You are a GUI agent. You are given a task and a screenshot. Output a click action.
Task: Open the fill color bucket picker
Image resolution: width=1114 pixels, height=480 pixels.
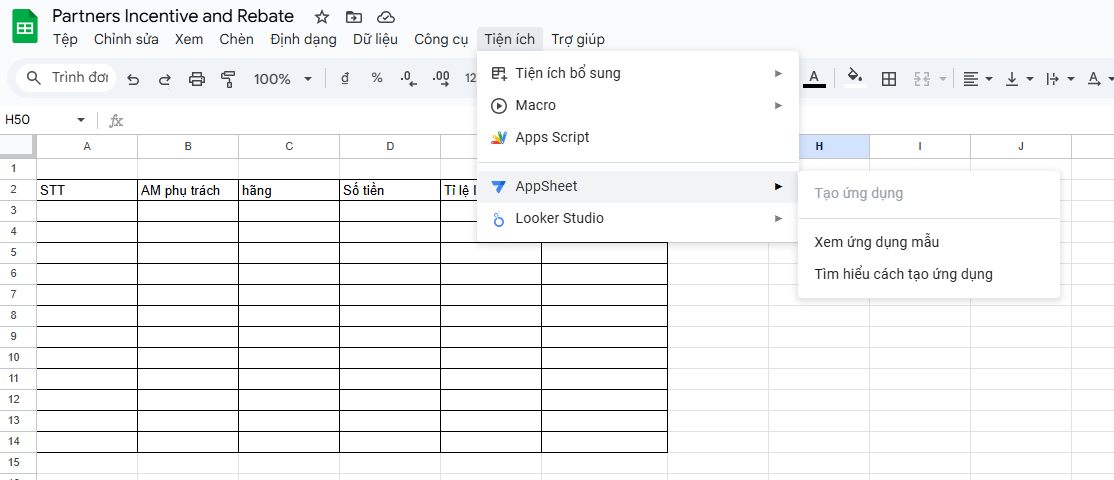pyautogui.click(x=854, y=78)
